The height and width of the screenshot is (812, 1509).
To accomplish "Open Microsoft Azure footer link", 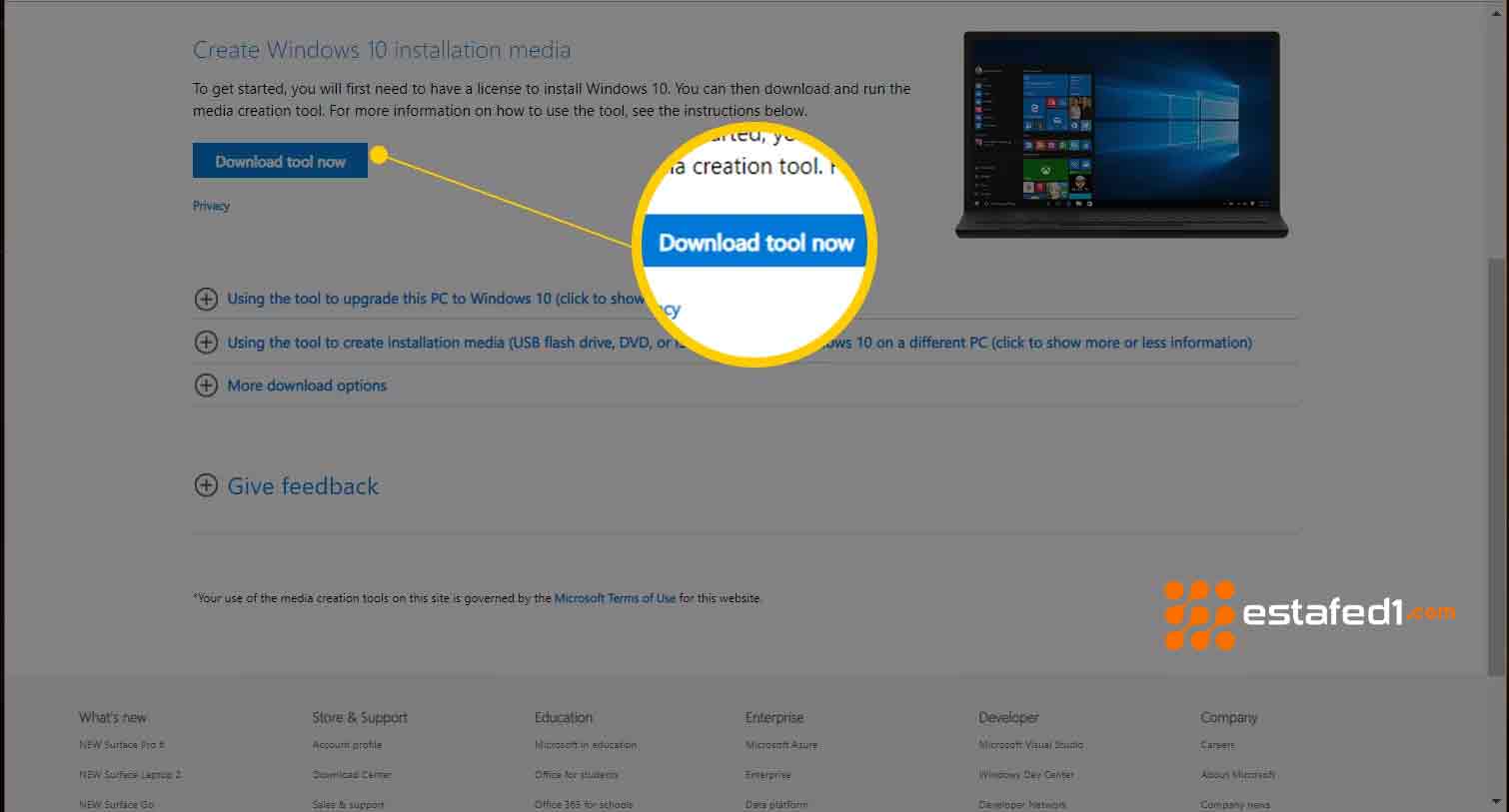I will pos(781,745).
